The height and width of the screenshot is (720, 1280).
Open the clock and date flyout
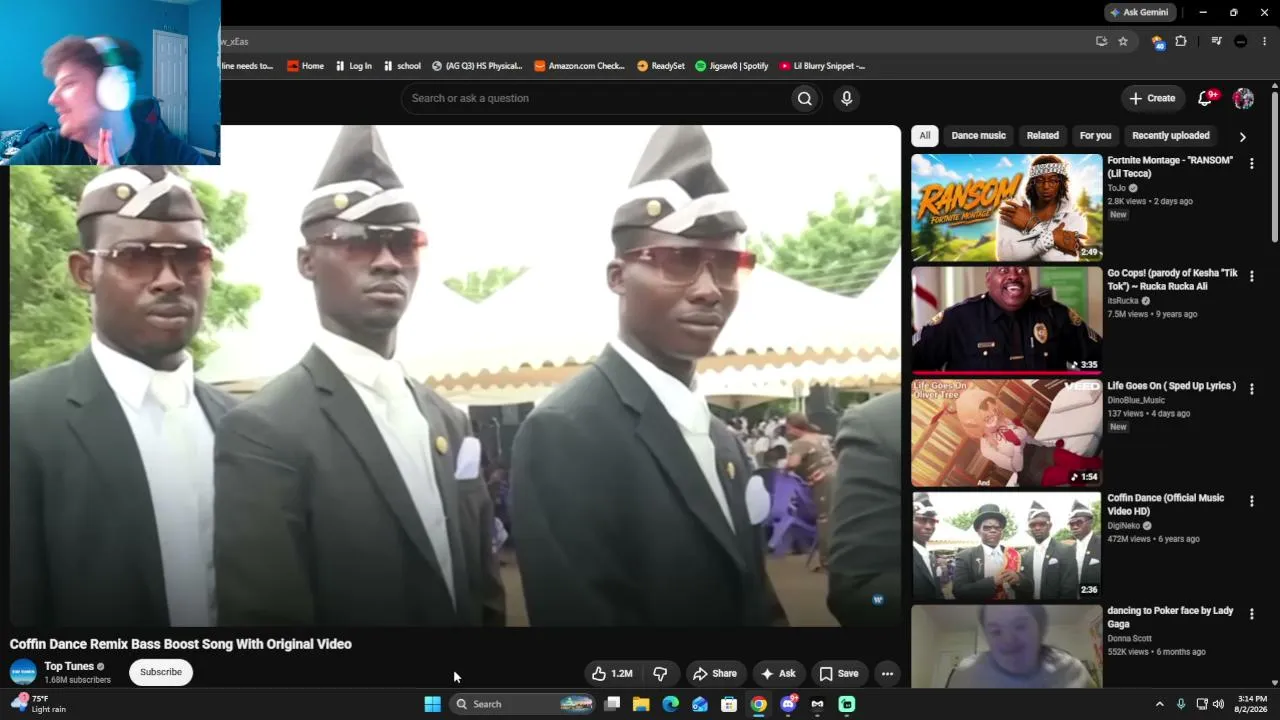(1252, 704)
